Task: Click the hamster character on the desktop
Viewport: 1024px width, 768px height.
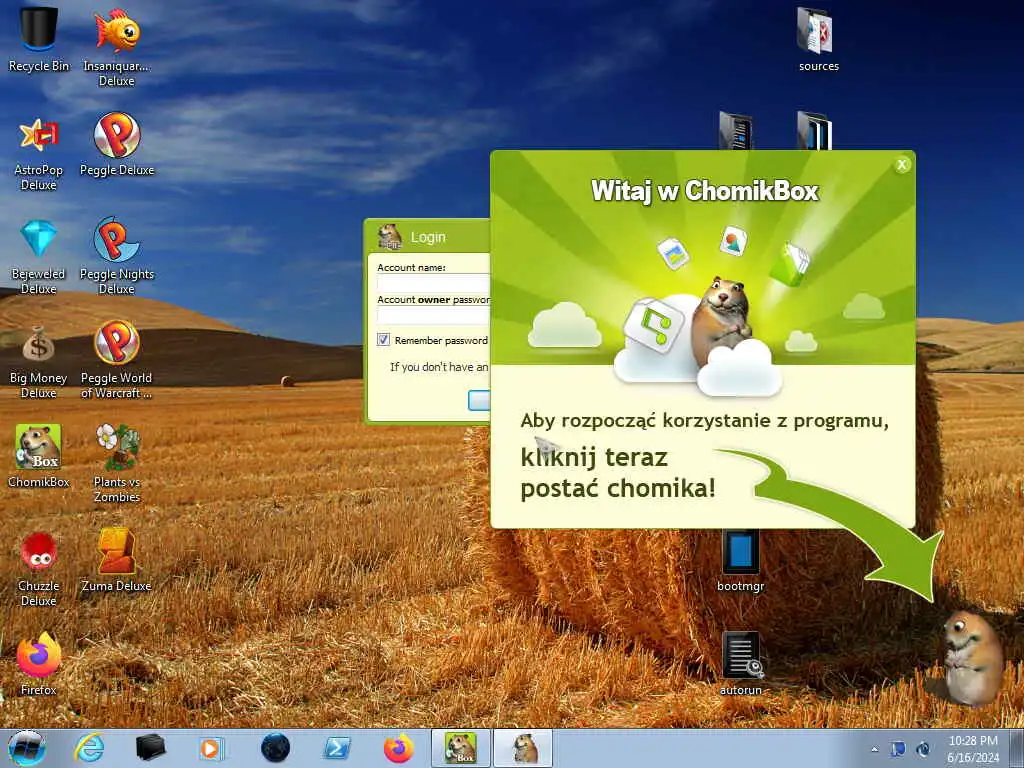Action: click(x=972, y=657)
